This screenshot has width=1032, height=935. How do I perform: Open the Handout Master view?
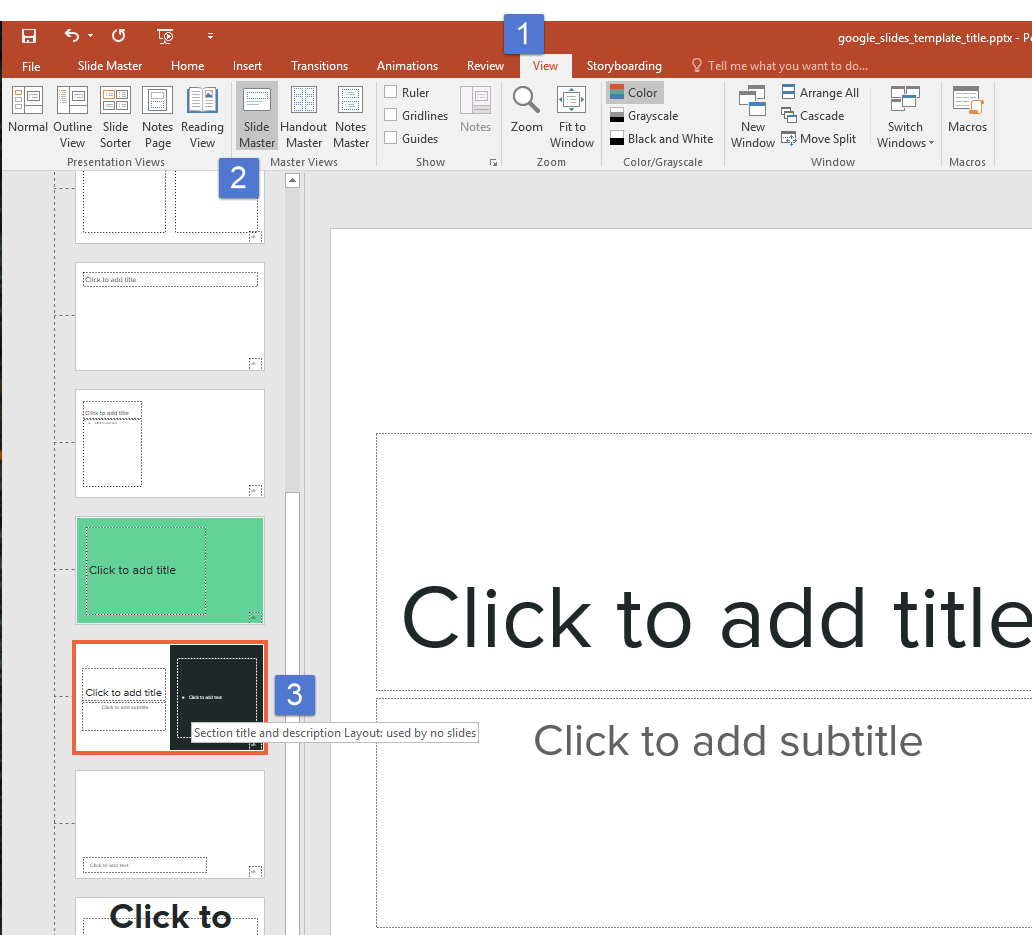[x=303, y=117]
